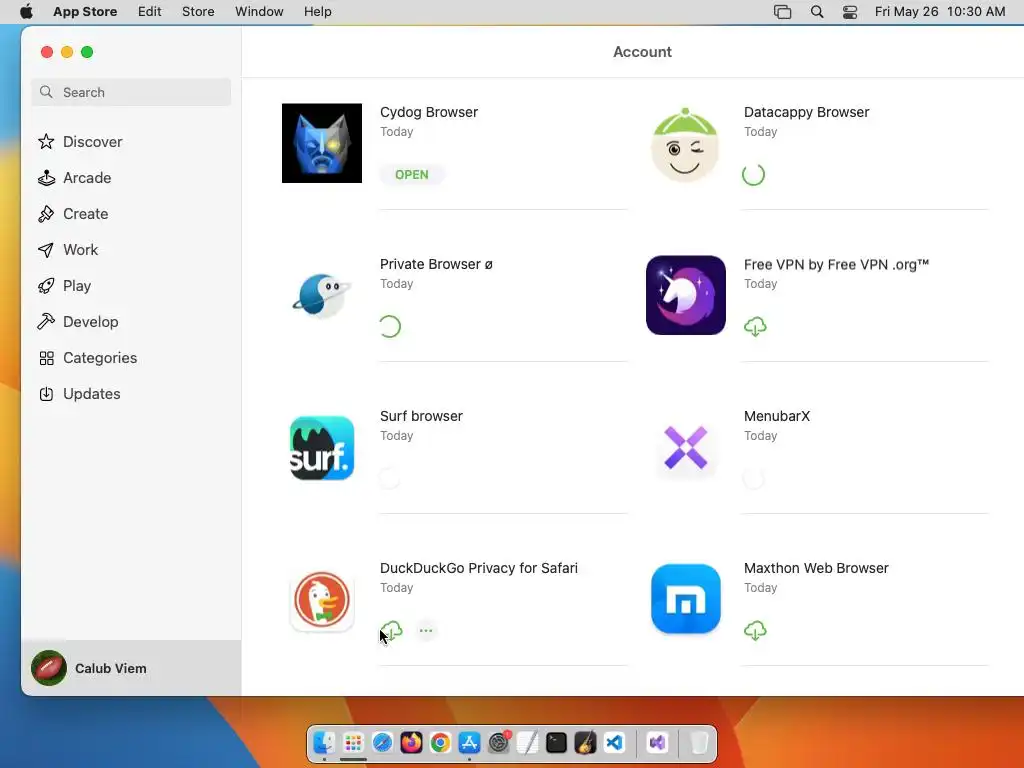The image size is (1024, 768).
Task: Click the Datacappy Browser app icon
Action: pyautogui.click(x=685, y=144)
